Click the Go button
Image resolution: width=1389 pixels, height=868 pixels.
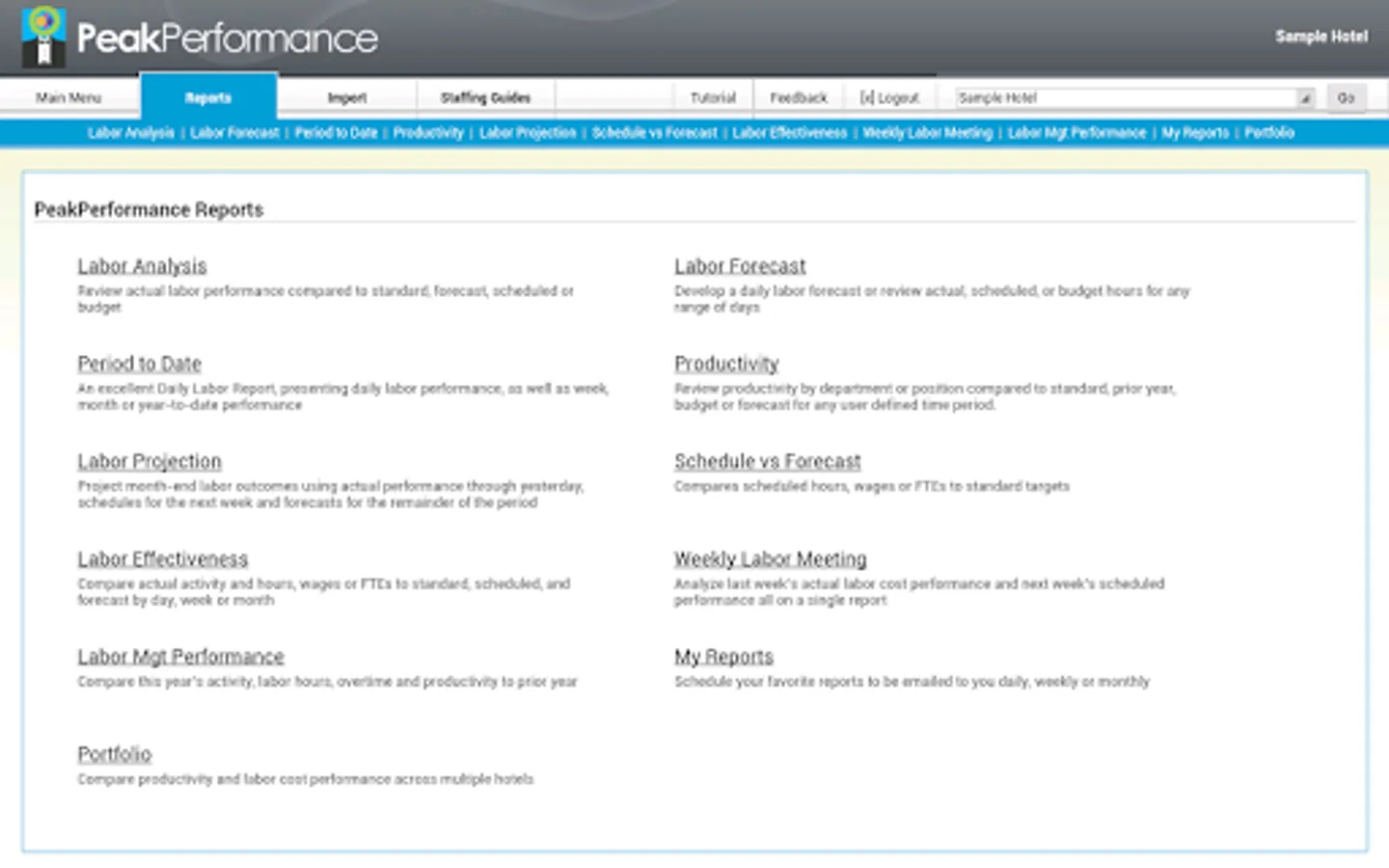click(1347, 97)
